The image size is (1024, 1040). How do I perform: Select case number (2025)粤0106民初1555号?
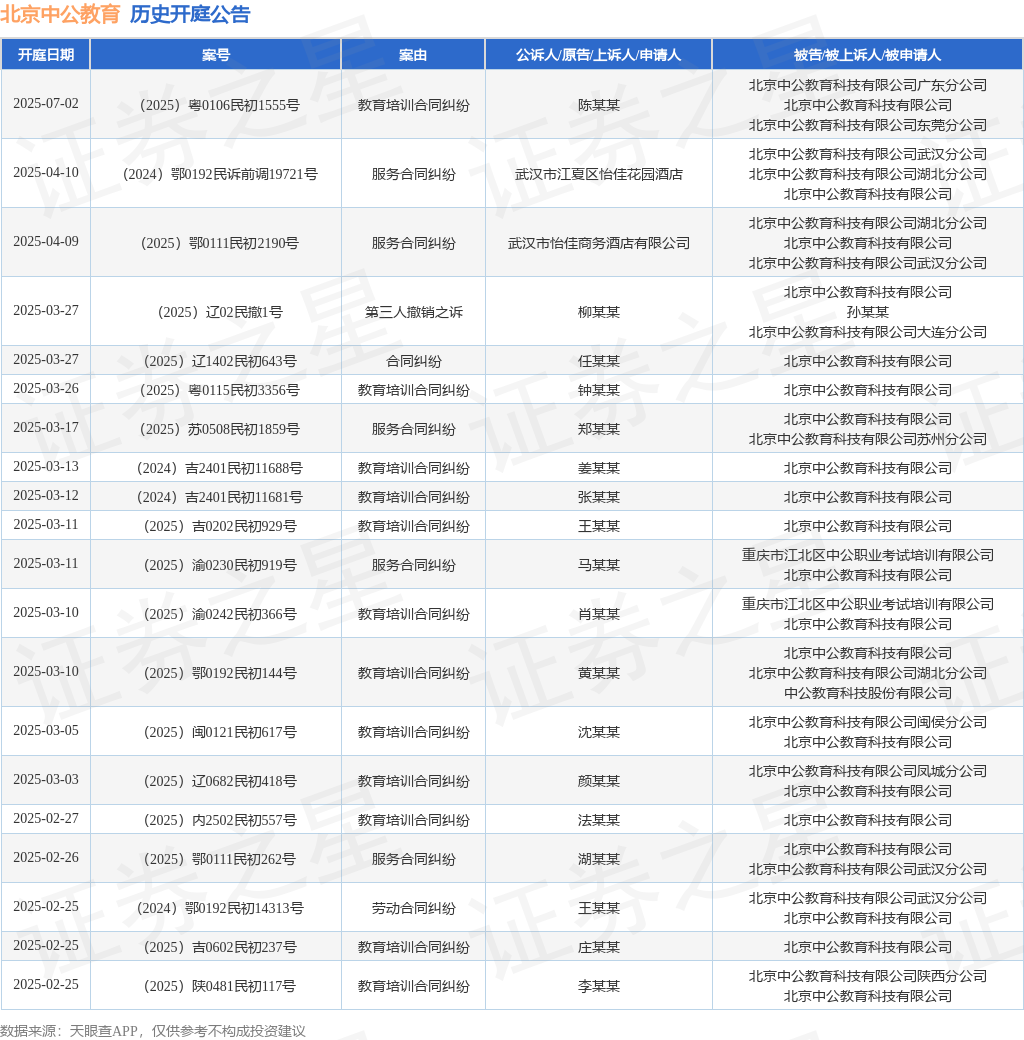coord(216,105)
